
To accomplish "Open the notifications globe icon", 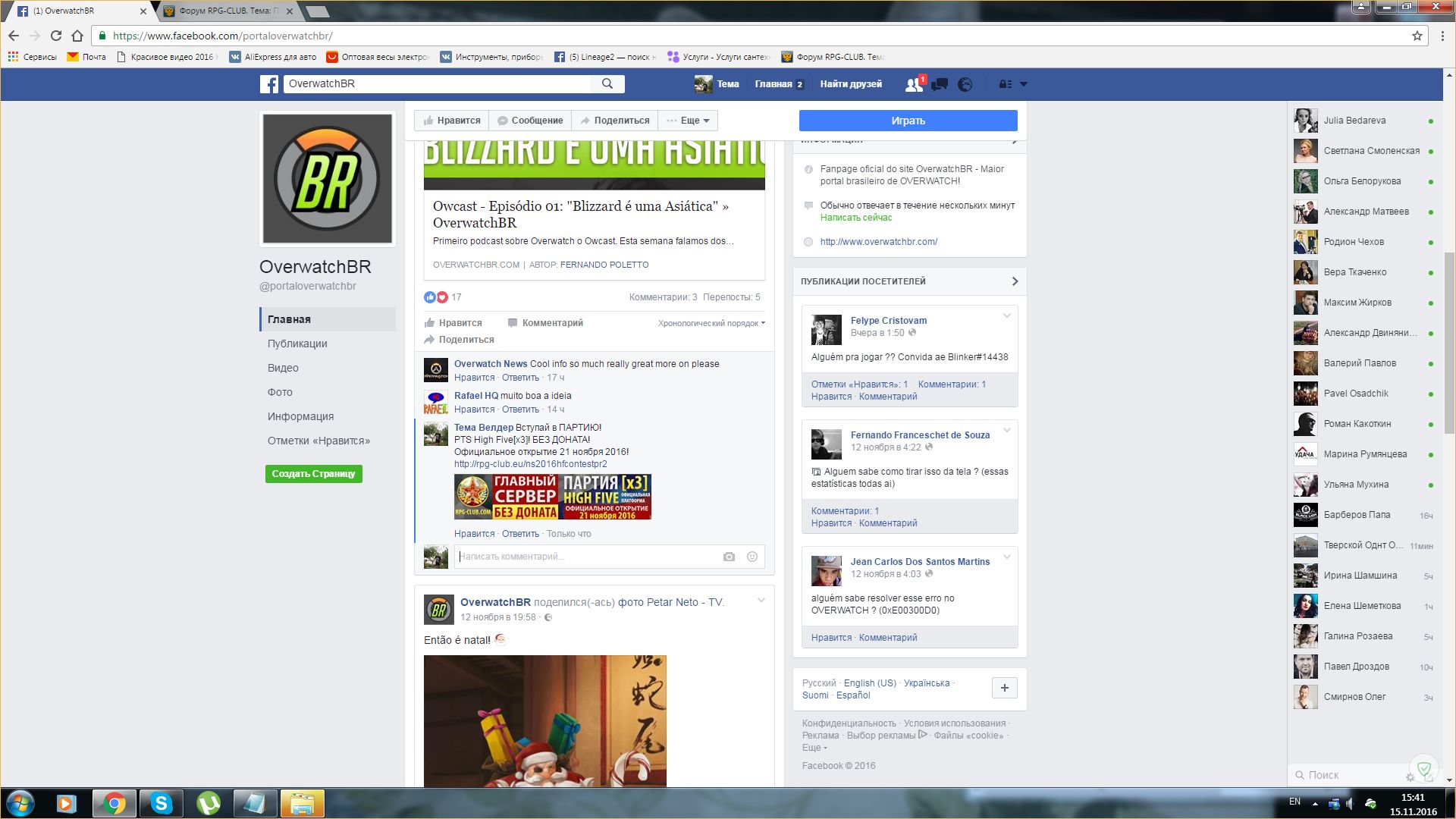I will tap(965, 84).
